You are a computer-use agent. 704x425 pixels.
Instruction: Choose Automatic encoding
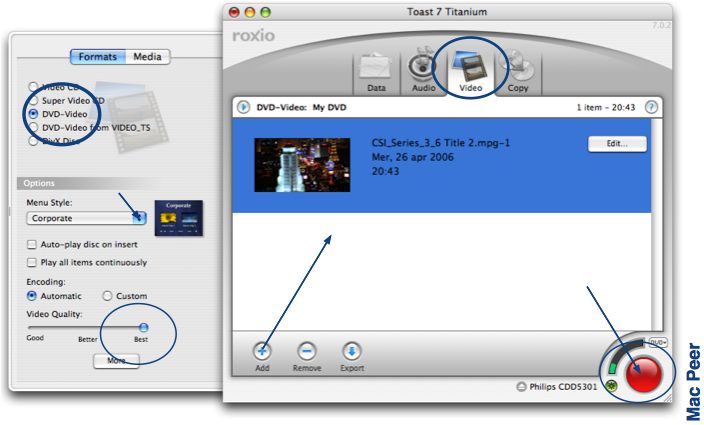click(31, 296)
